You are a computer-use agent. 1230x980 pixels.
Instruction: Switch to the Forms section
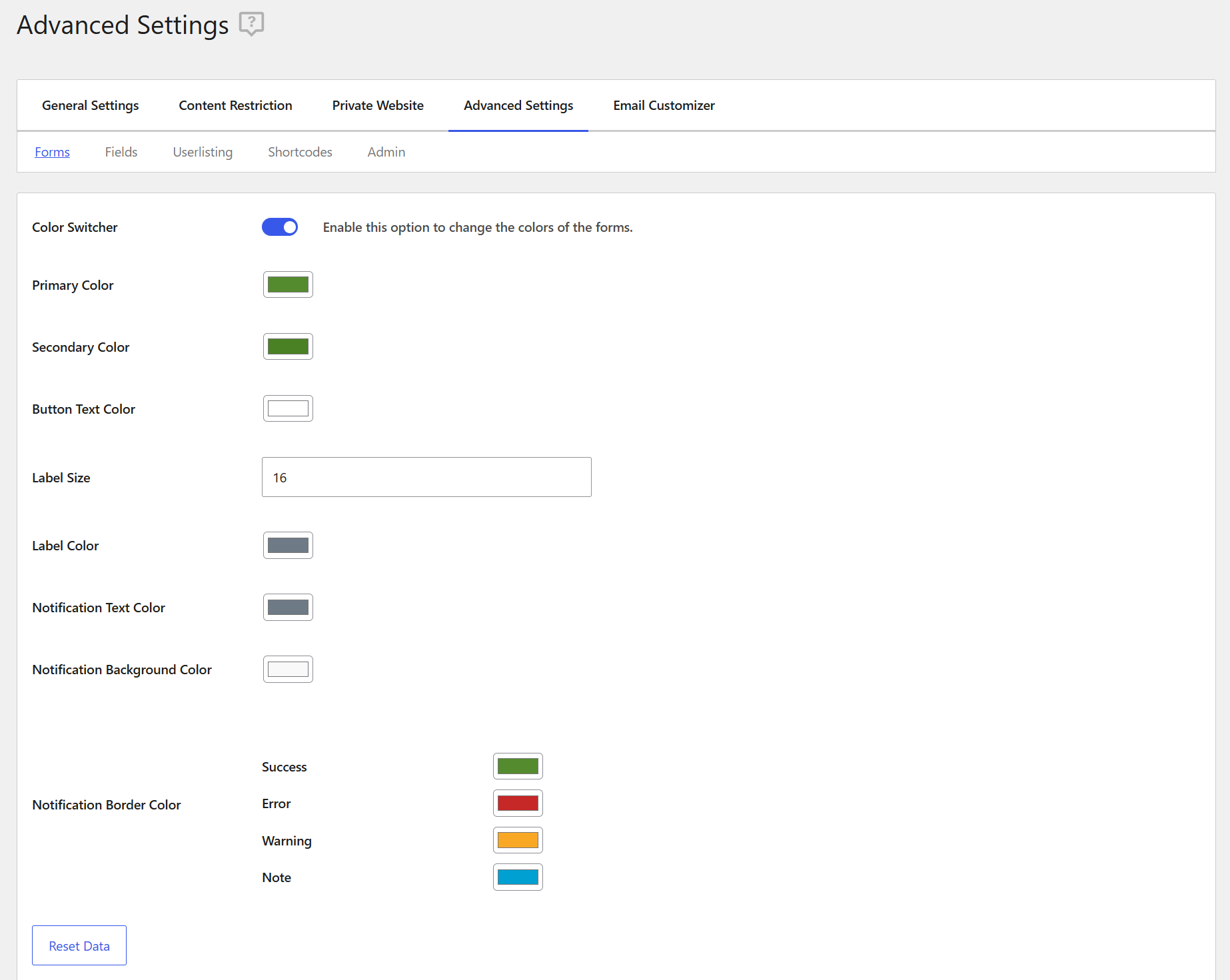pyautogui.click(x=52, y=152)
